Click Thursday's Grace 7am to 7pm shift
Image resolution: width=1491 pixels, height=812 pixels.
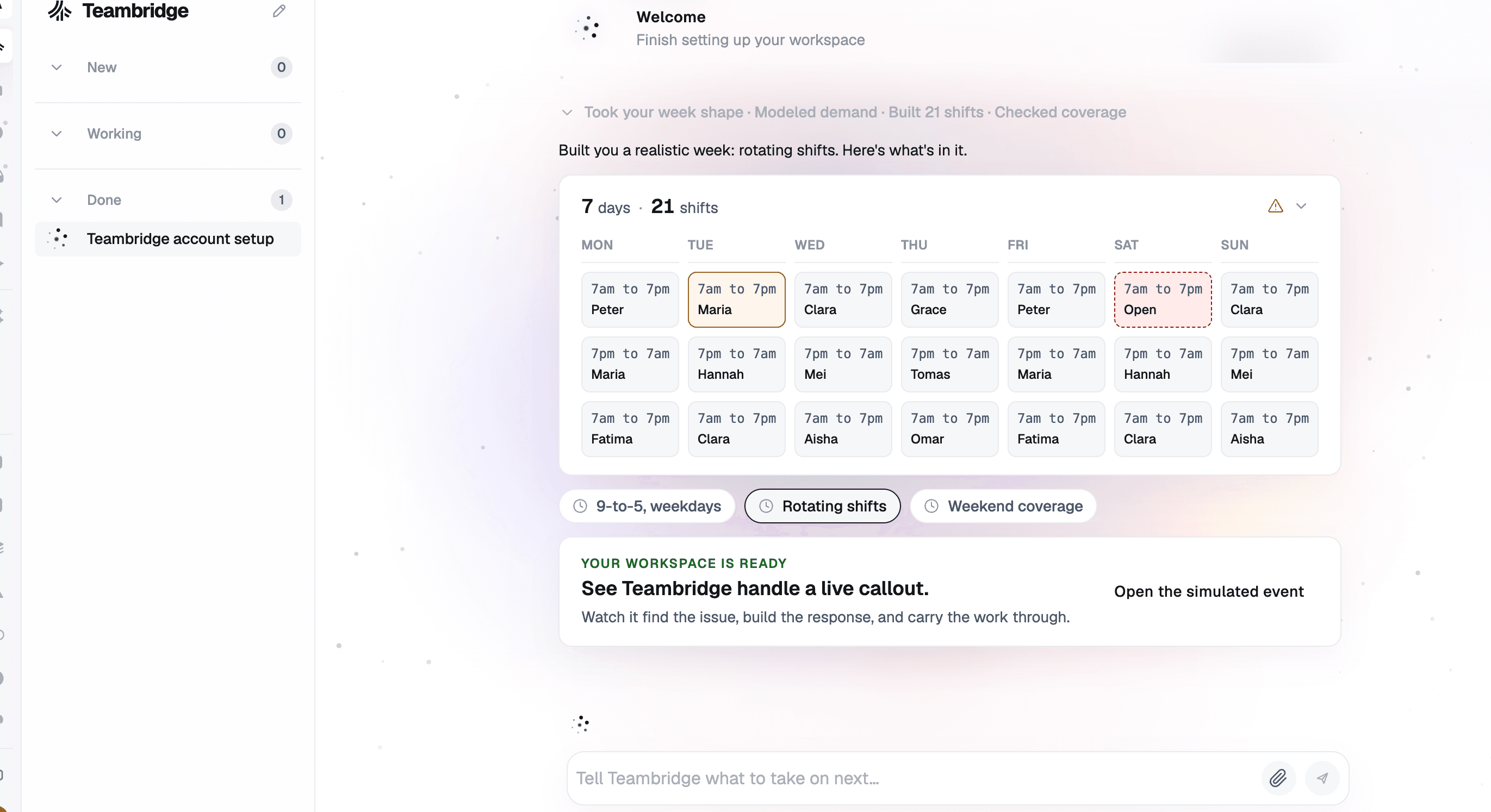[949, 299]
